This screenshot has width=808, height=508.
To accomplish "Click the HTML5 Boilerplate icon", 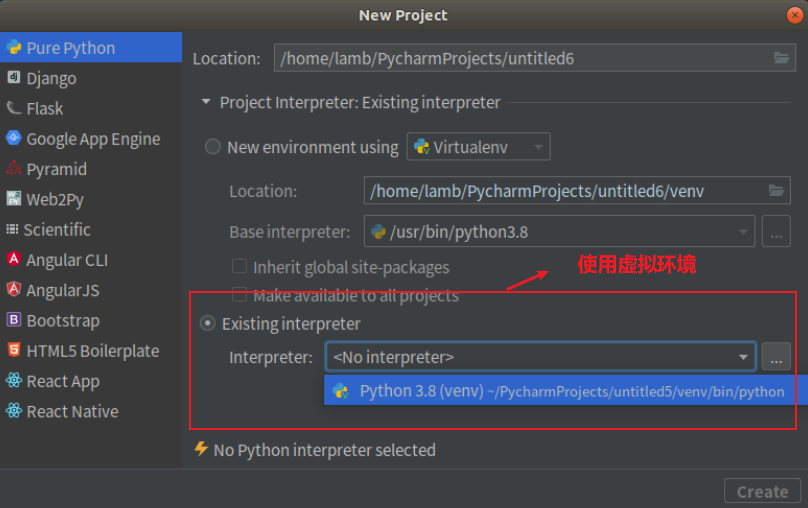I will pos(14,350).
